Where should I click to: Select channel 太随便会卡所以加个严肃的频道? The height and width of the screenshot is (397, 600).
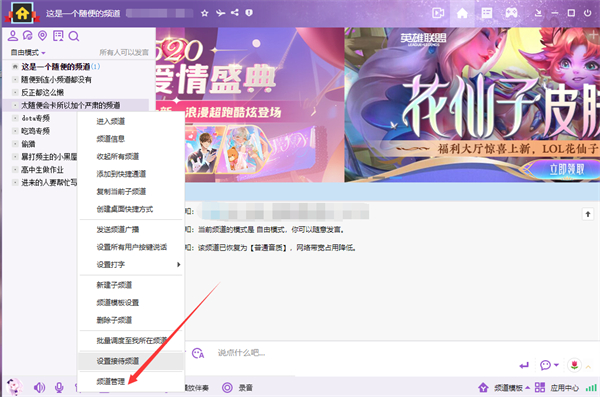click(x=70, y=105)
